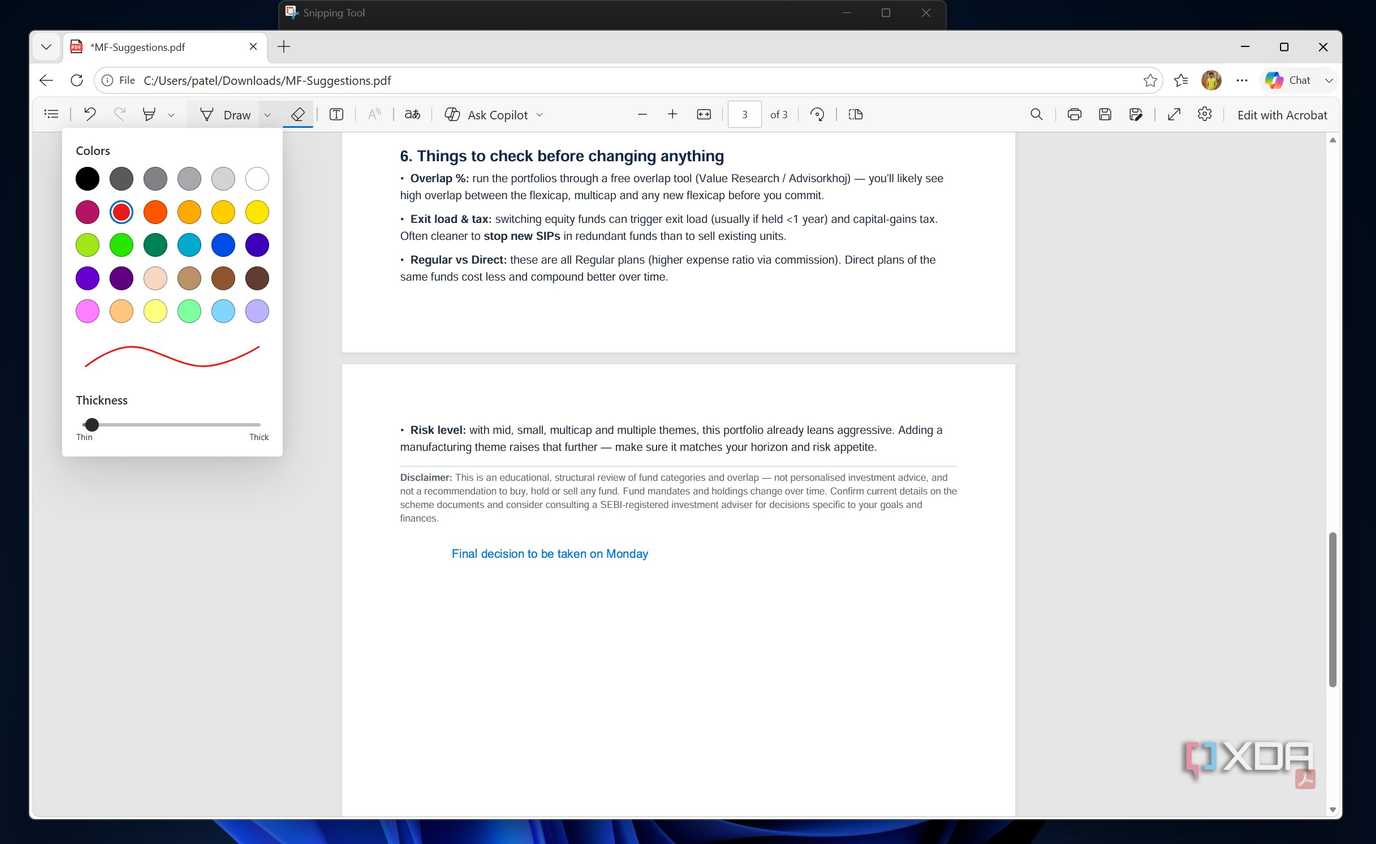Open Ask Copilot
This screenshot has height=844, width=1376.
click(486, 114)
